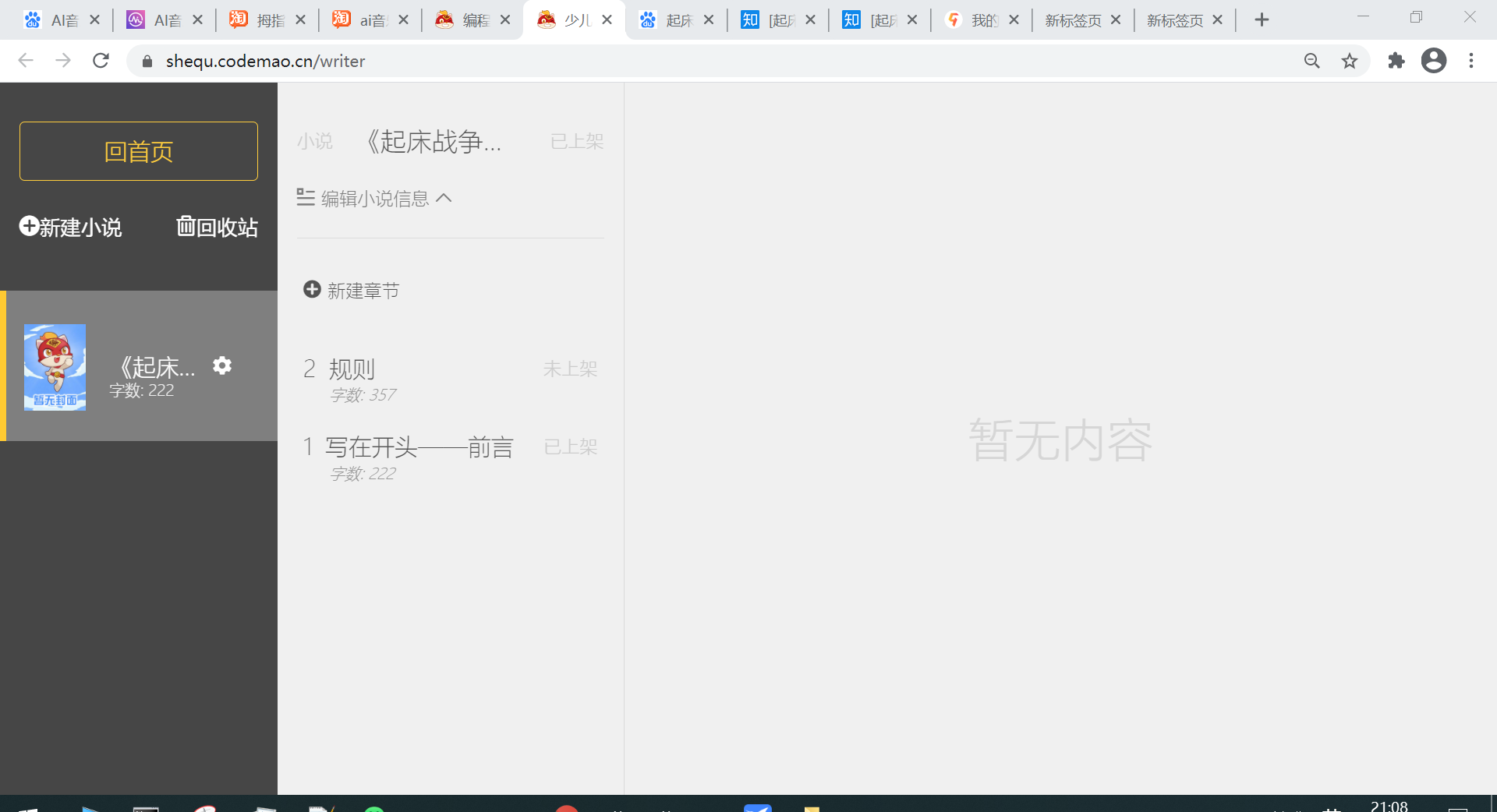Viewport: 1497px width, 812px height.
Task: Click the browser forward arrow
Action: click(63, 61)
